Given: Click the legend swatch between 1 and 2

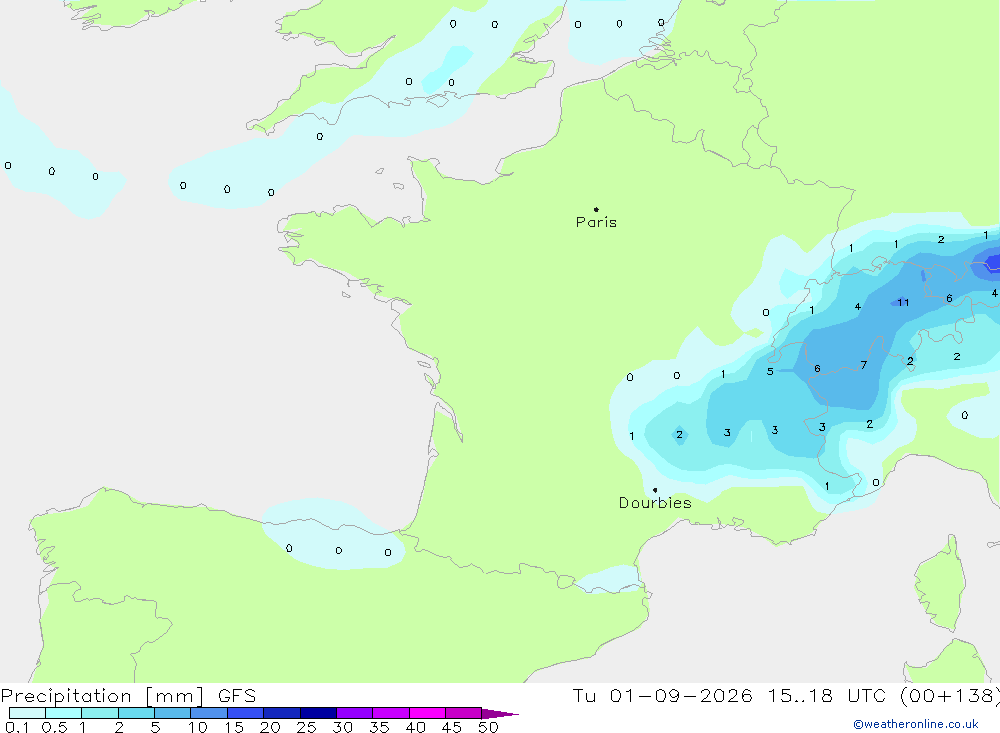Looking at the screenshot, I should point(100,713).
